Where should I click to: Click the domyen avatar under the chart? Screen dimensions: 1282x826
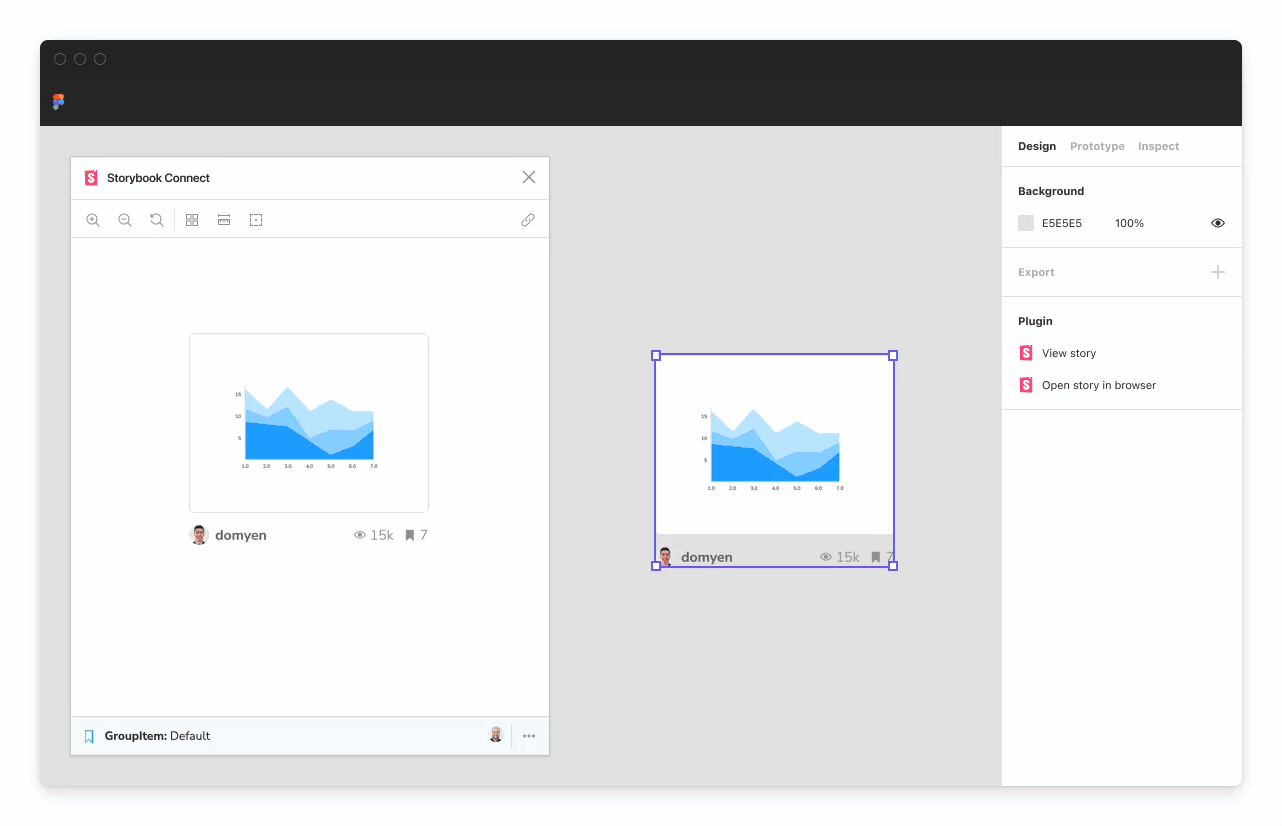coord(199,534)
